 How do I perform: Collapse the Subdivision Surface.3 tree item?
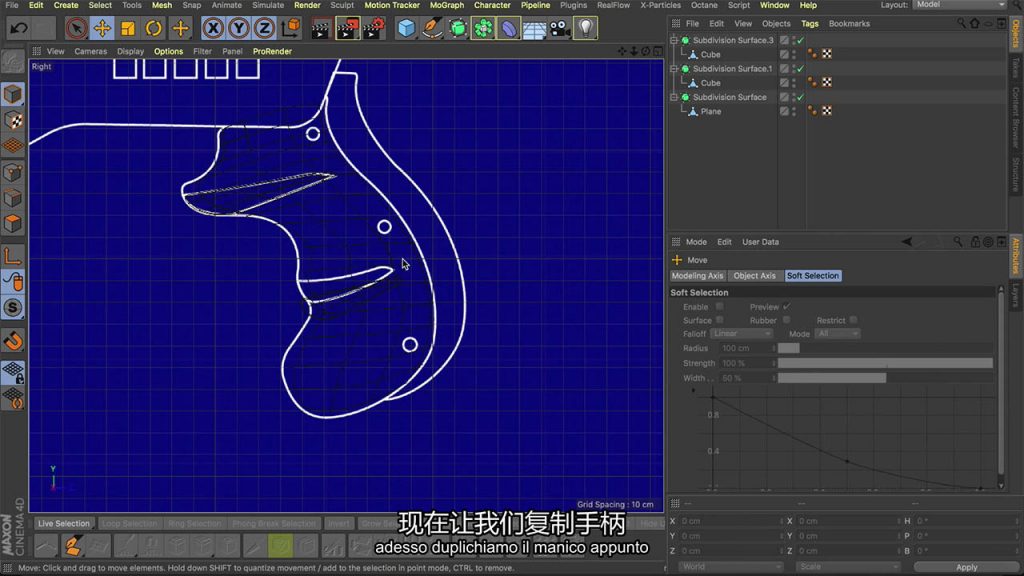click(675, 40)
